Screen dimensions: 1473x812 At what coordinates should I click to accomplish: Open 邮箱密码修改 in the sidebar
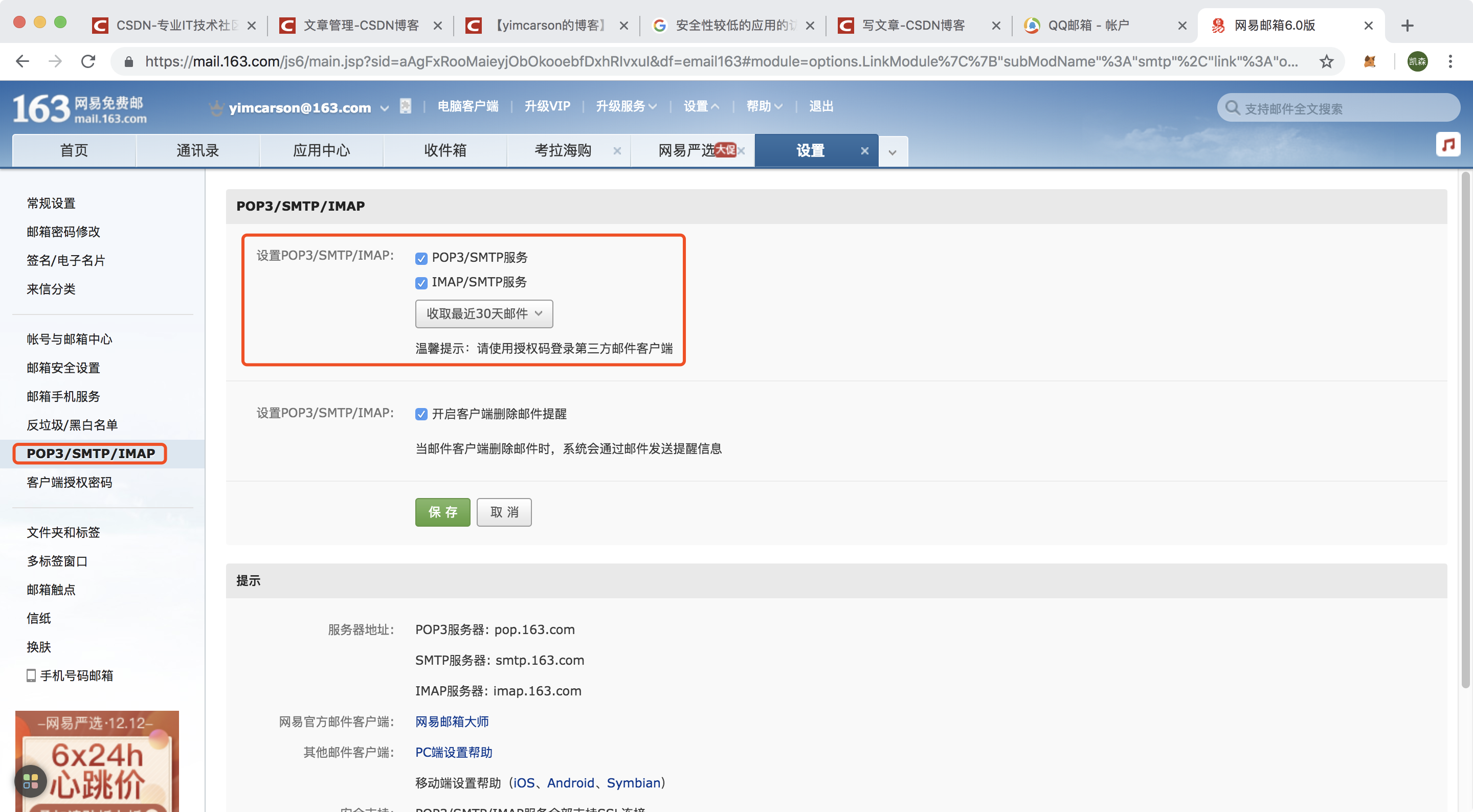63,232
